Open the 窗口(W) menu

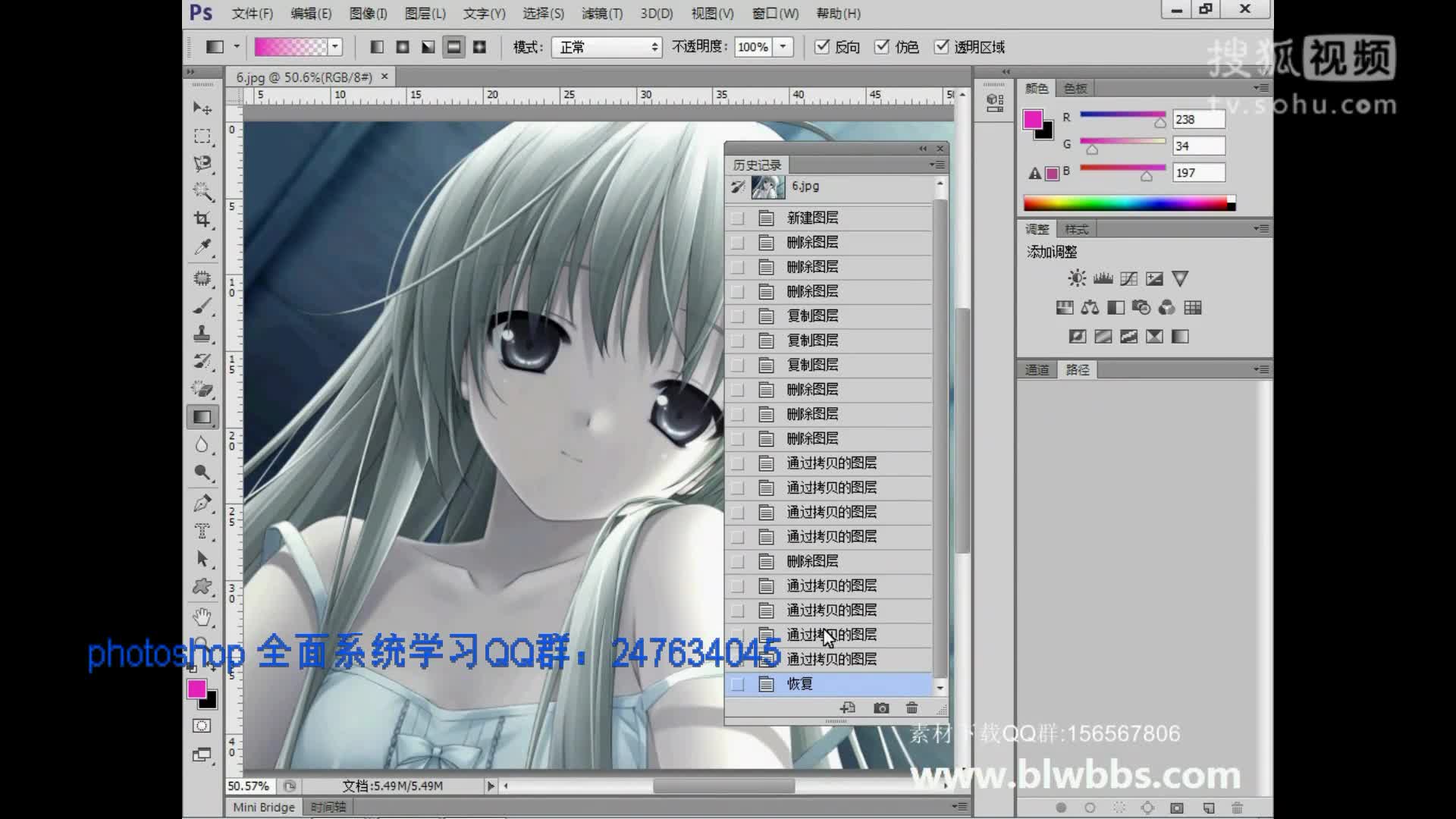775,14
